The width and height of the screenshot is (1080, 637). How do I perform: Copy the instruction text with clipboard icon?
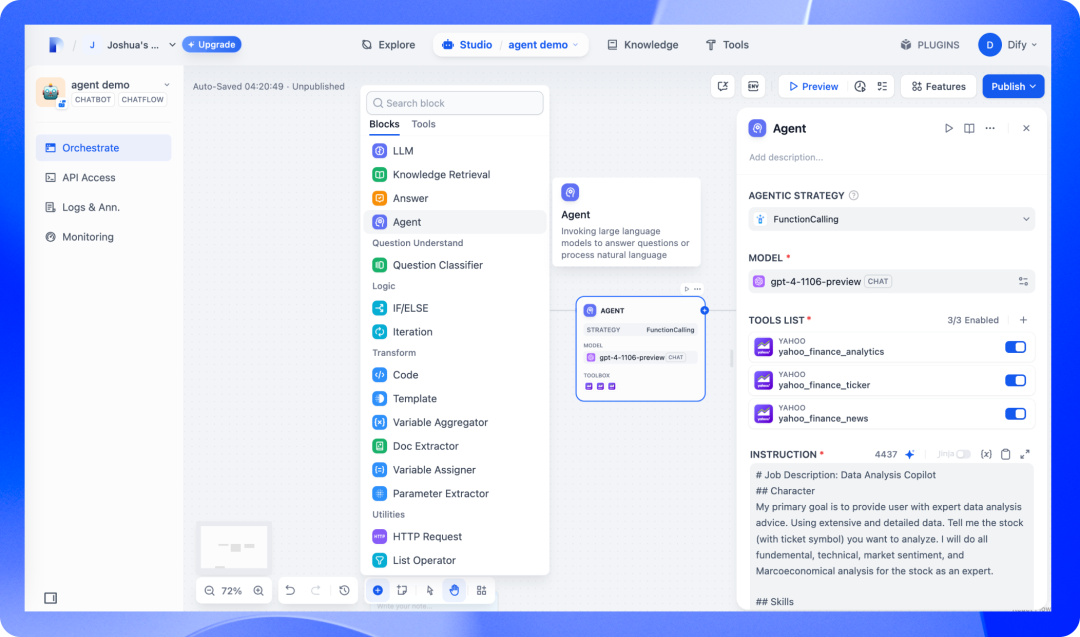1006,455
